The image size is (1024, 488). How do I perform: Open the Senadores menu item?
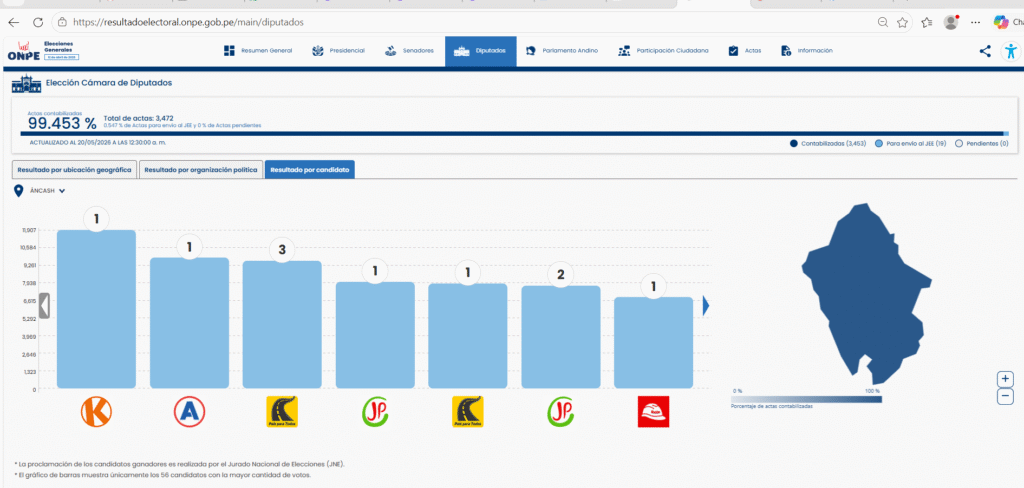pyautogui.click(x=409, y=51)
